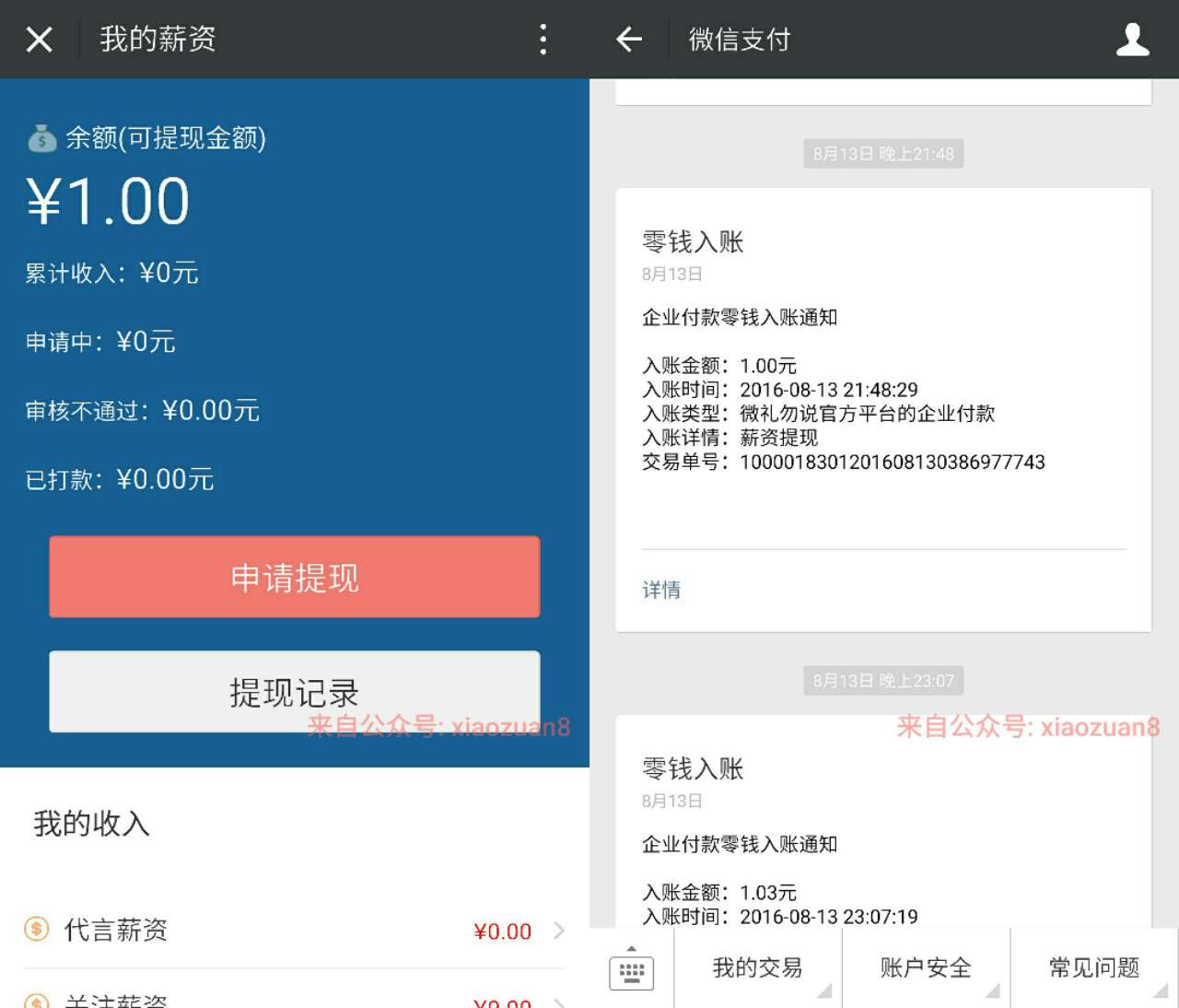The width and height of the screenshot is (1179, 1008).
Task: Tap 已打款: ¥0.00元 line
Action: [120, 479]
